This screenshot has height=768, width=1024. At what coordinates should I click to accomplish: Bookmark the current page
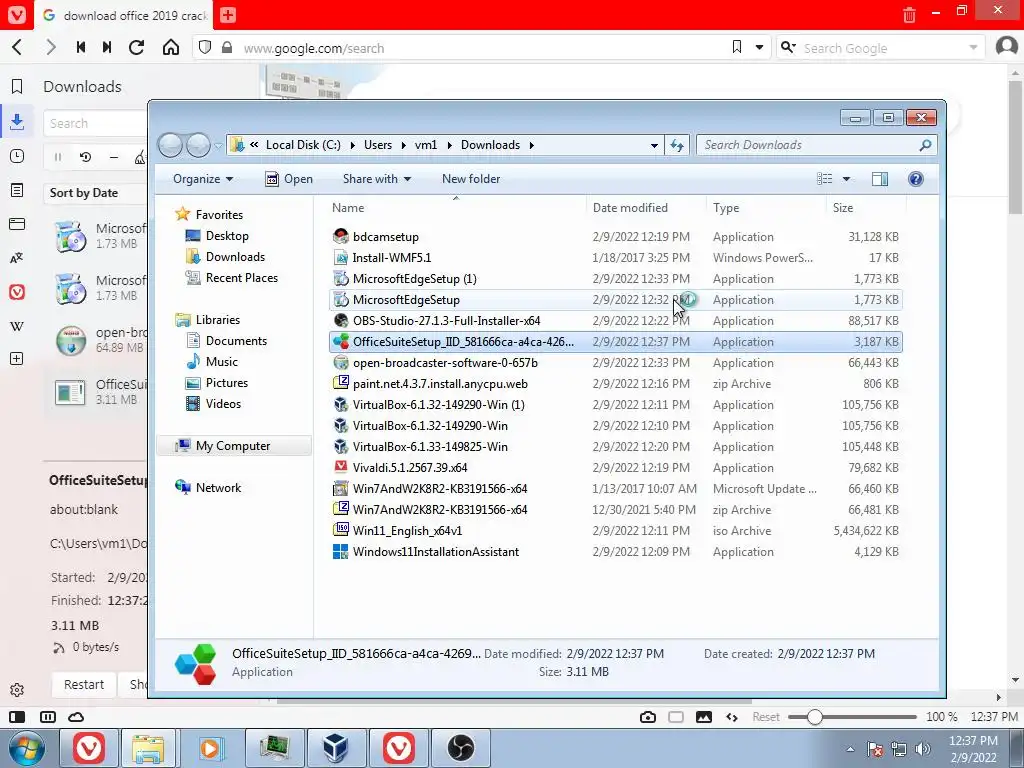(737, 47)
